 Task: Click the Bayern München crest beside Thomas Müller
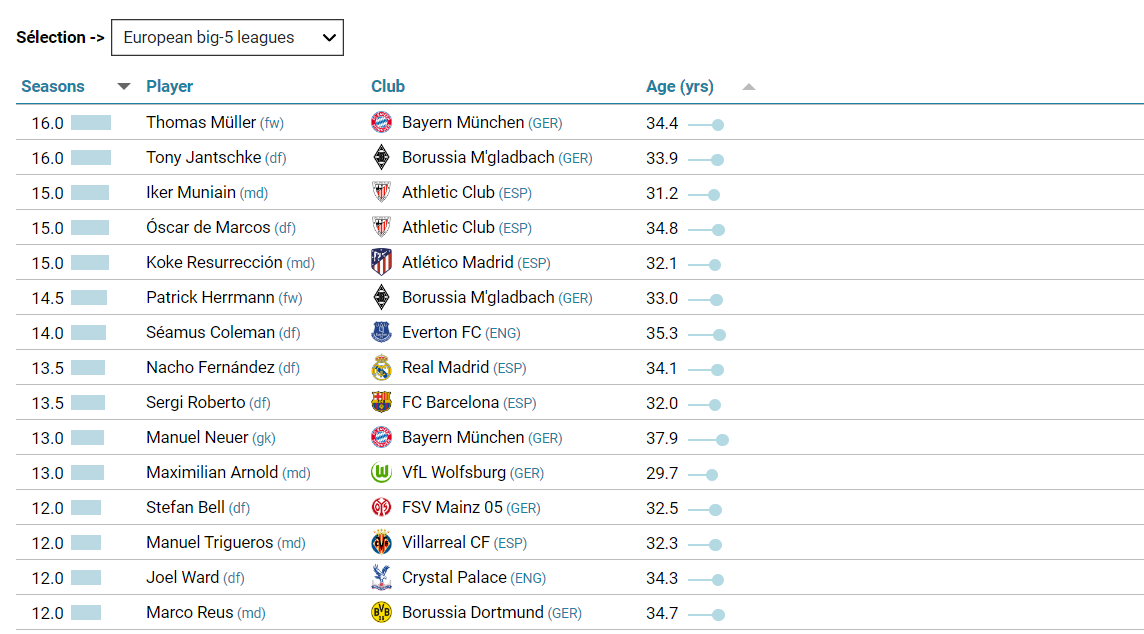point(381,123)
